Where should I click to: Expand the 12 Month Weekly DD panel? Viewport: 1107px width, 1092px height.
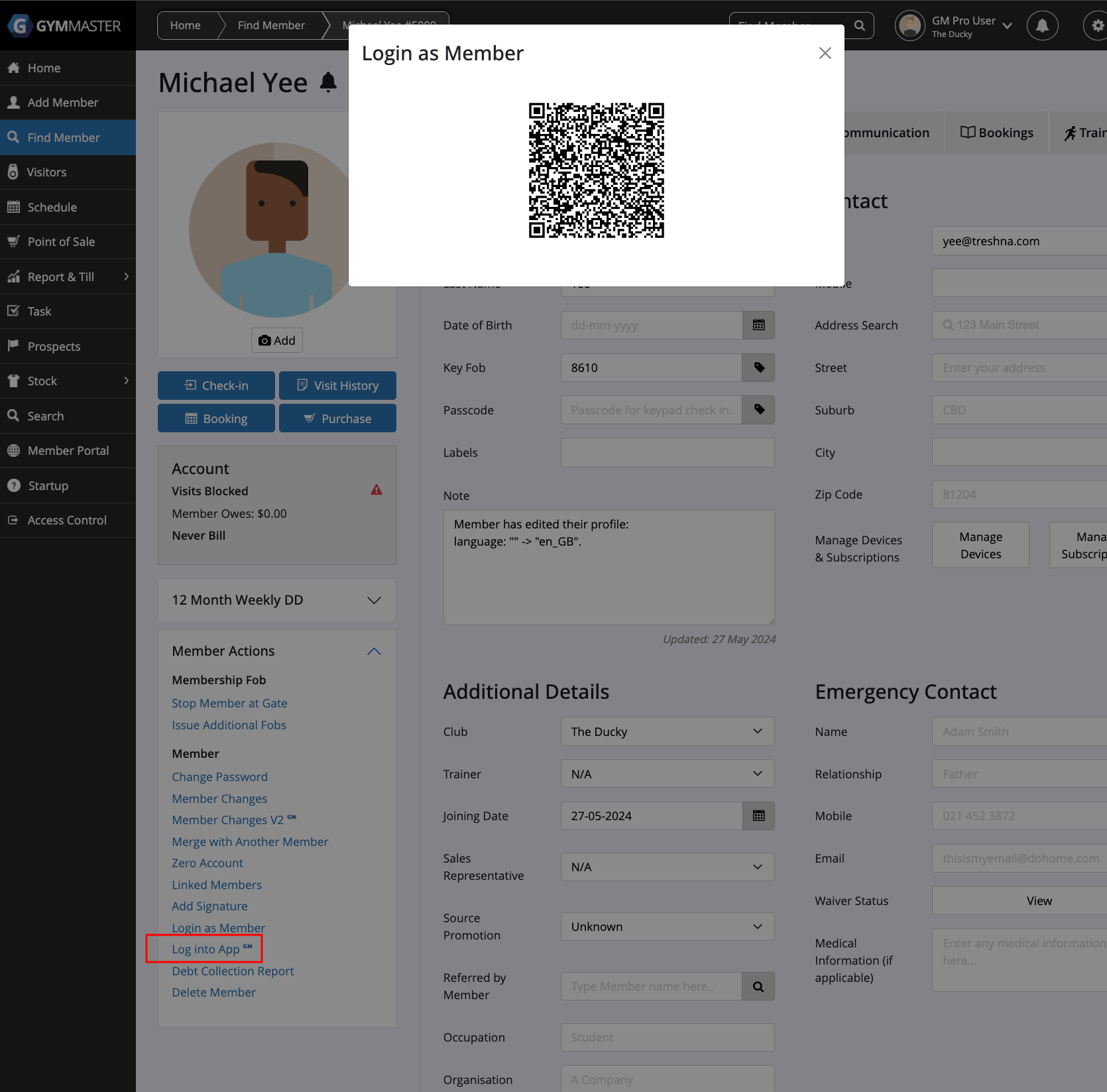tap(277, 600)
